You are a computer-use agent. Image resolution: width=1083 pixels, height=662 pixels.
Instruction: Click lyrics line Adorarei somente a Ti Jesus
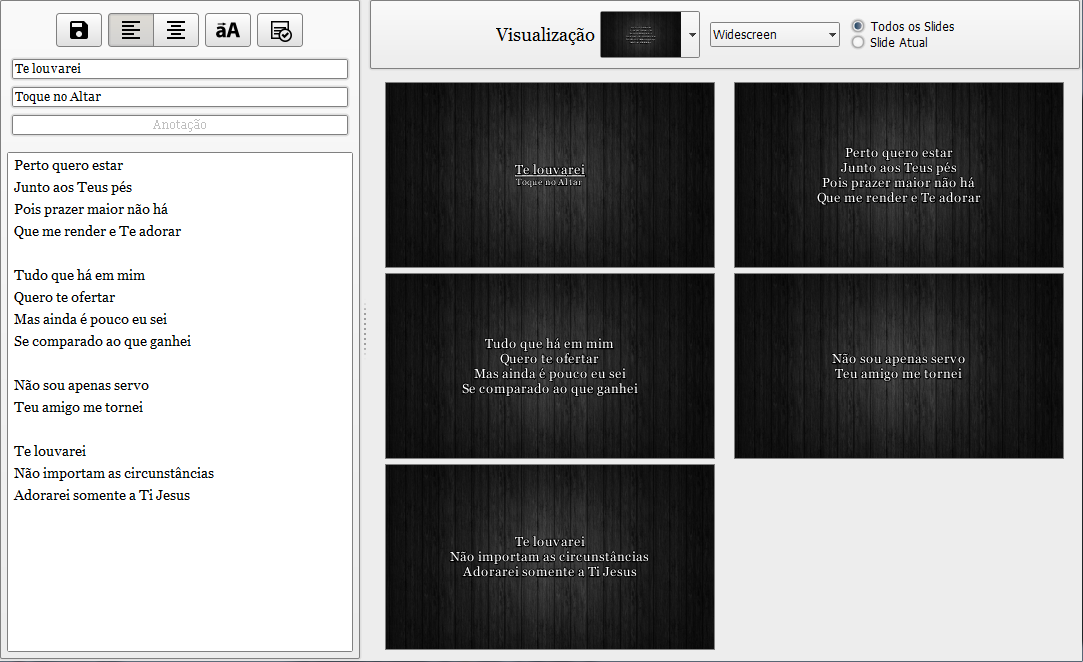tap(102, 495)
